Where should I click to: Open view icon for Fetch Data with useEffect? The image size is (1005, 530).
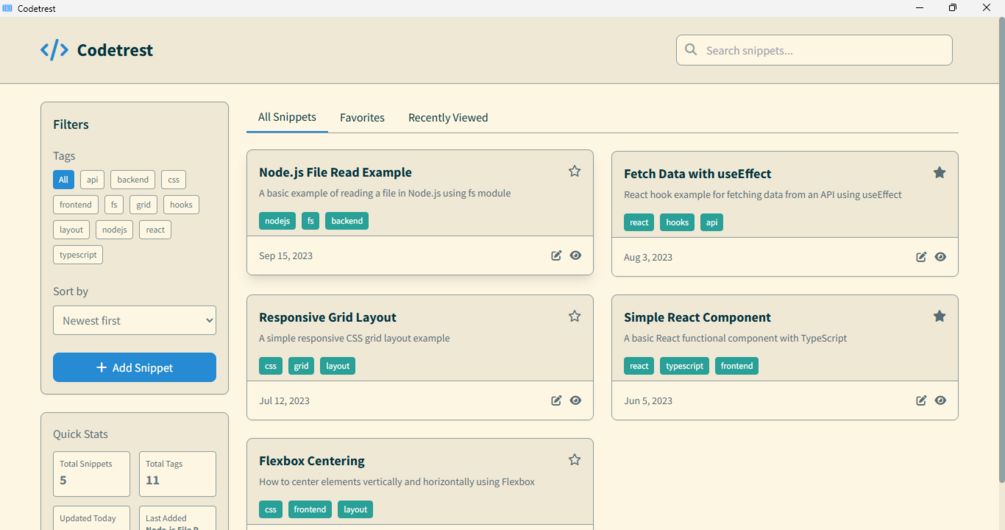click(x=941, y=257)
